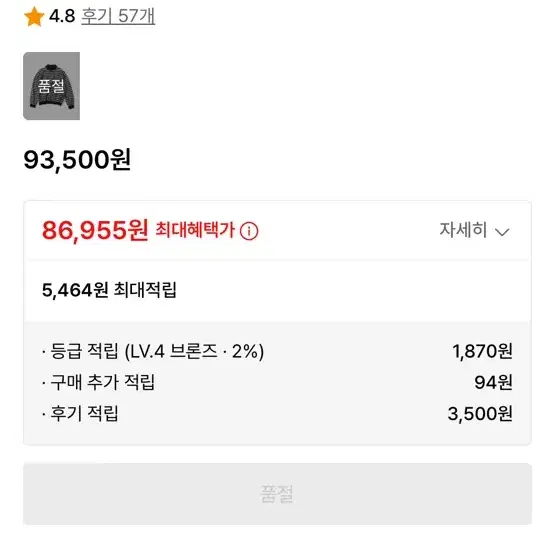Click the 4.8 rating score

pyautogui.click(x=62, y=16)
